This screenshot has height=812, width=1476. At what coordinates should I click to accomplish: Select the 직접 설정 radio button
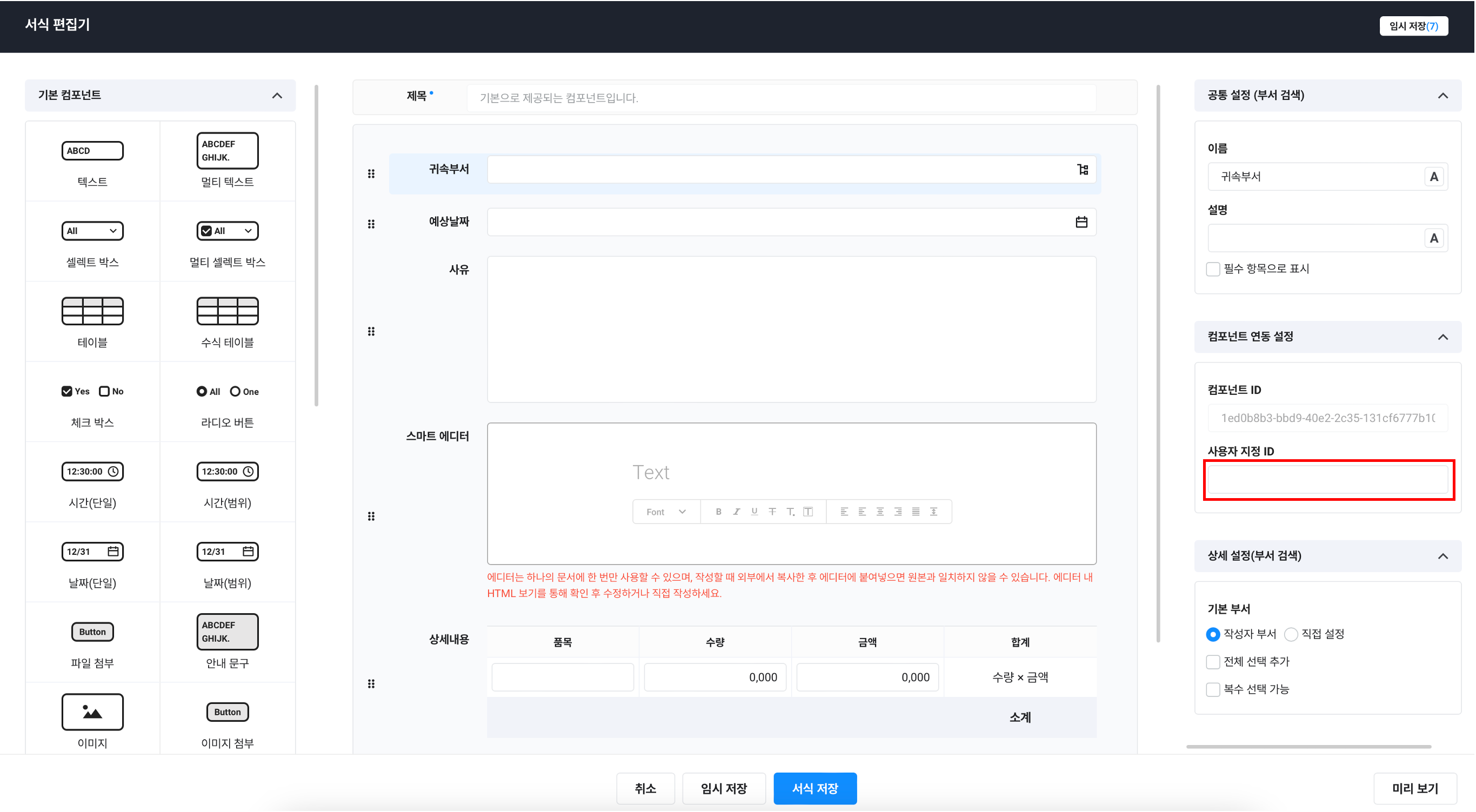click(1291, 634)
